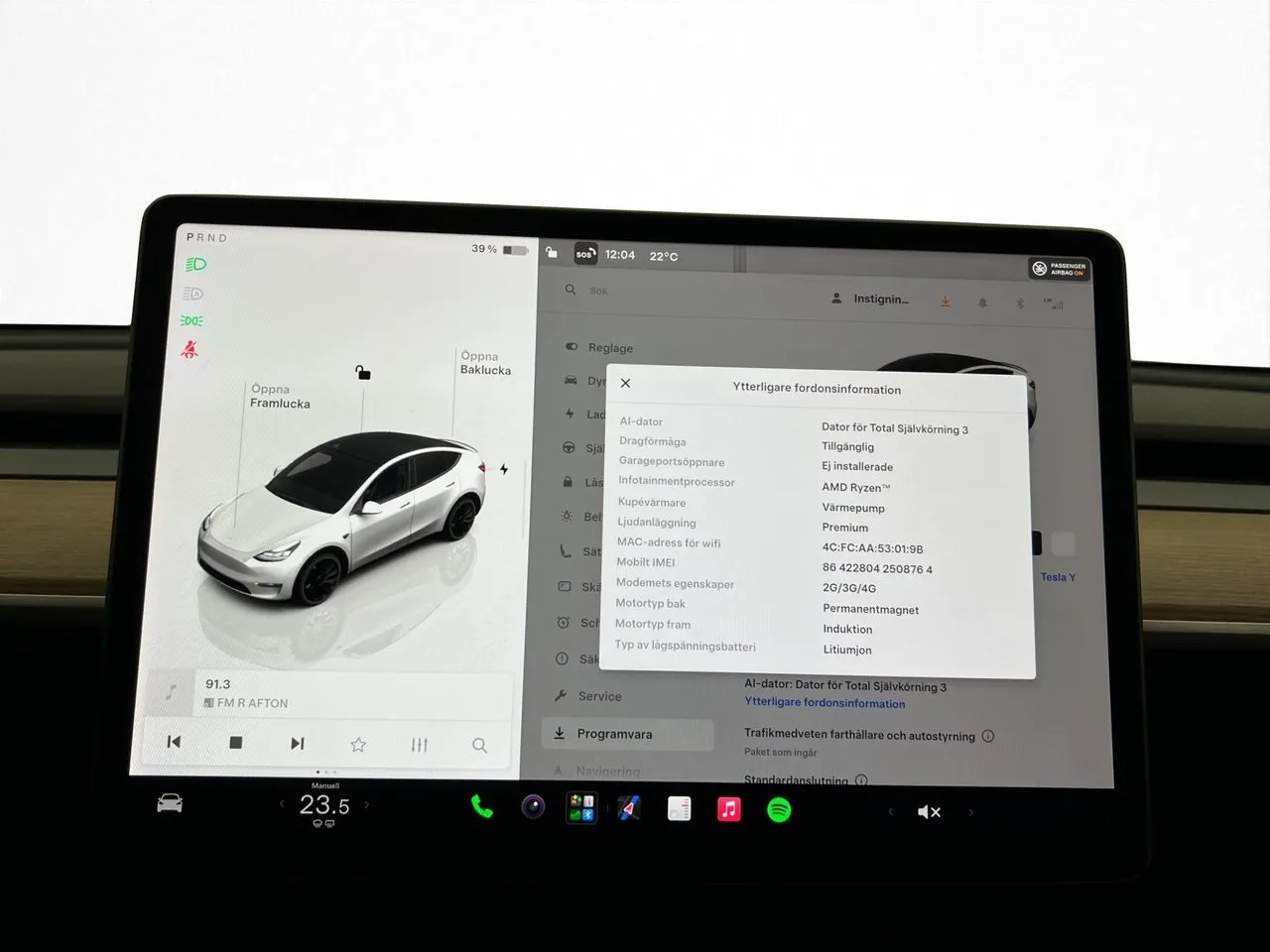Tap the passenger airbag indicator
The image size is (1270, 952).
[x=1060, y=269]
